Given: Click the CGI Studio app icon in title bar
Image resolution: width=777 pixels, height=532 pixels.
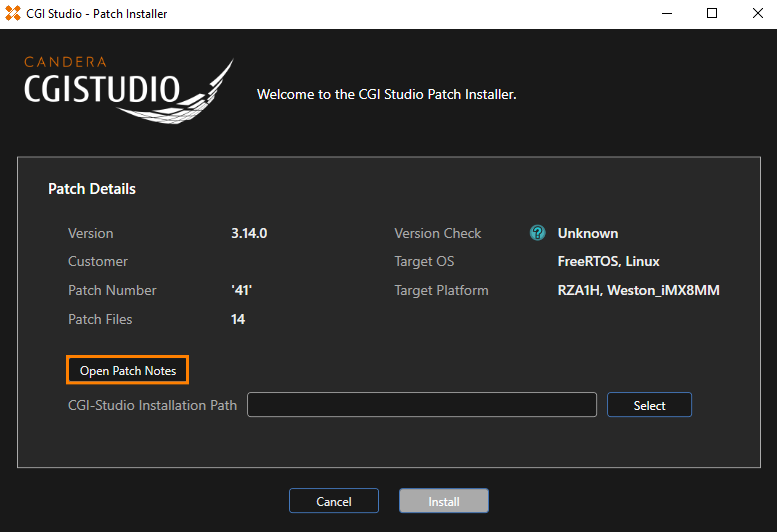Looking at the screenshot, I should coord(13,13).
